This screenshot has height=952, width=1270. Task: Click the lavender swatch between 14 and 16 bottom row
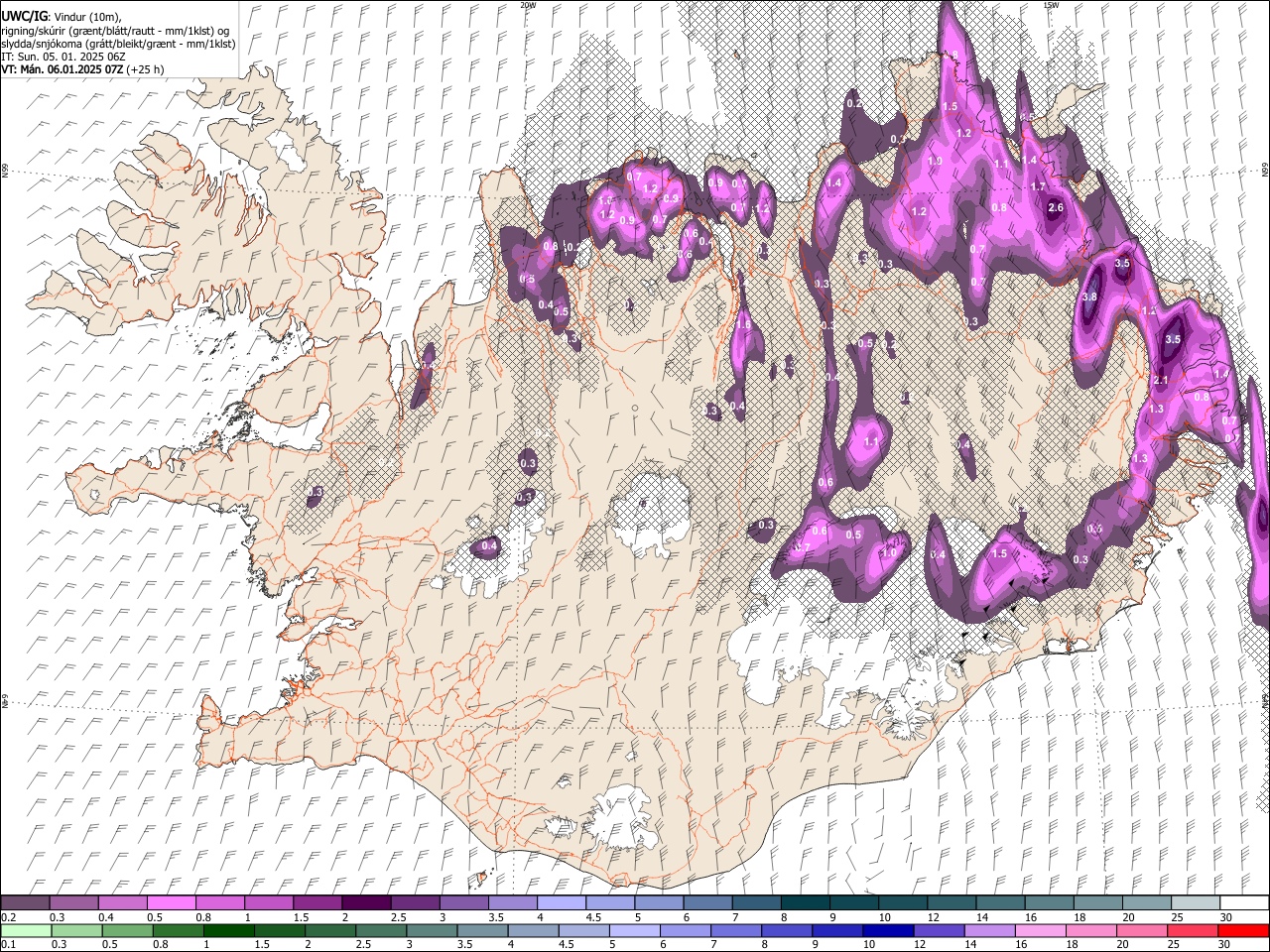[x=990, y=930]
